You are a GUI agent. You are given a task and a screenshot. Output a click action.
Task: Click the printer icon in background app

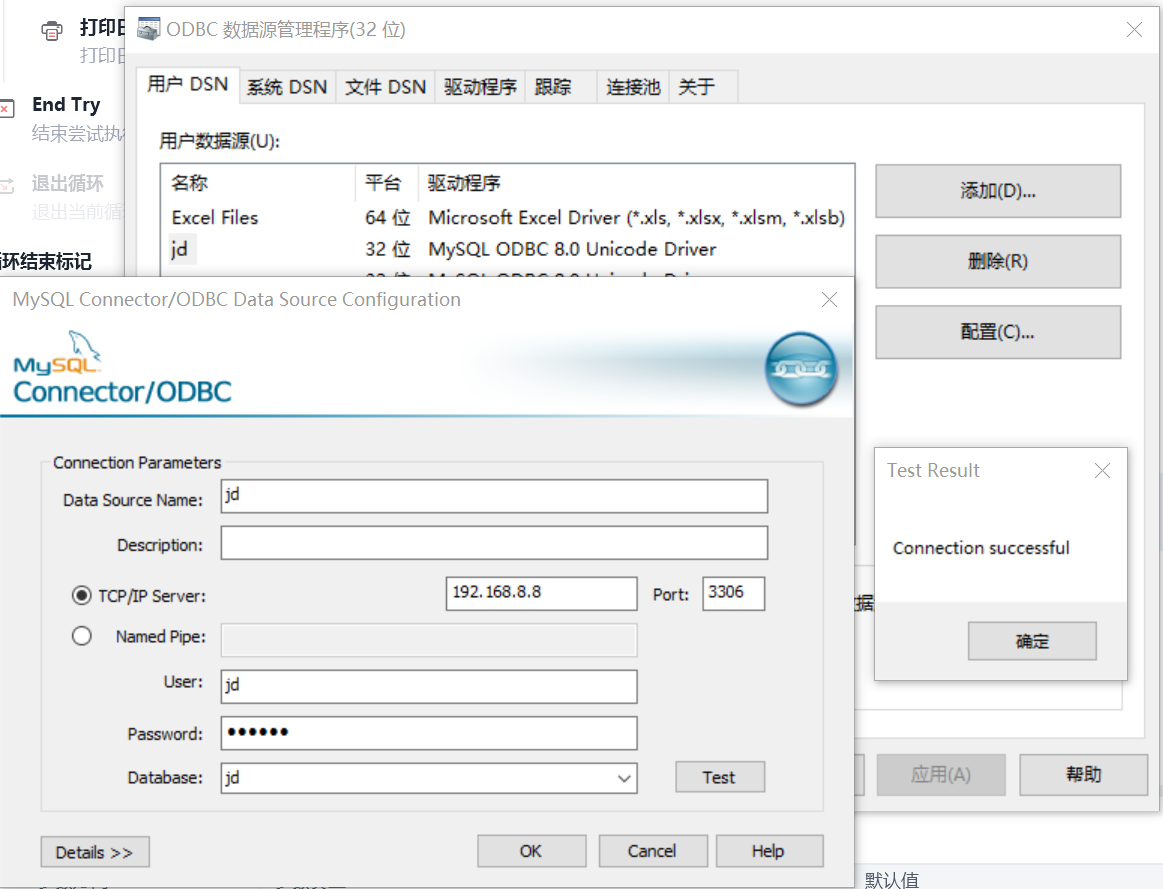coord(52,30)
